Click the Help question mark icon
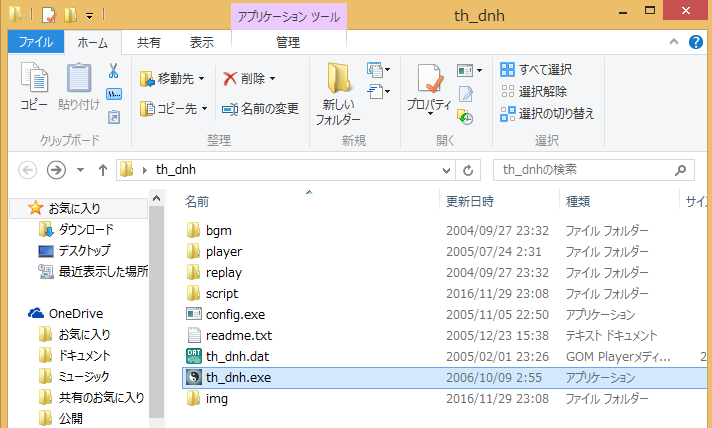The height and width of the screenshot is (428, 712). click(696, 42)
